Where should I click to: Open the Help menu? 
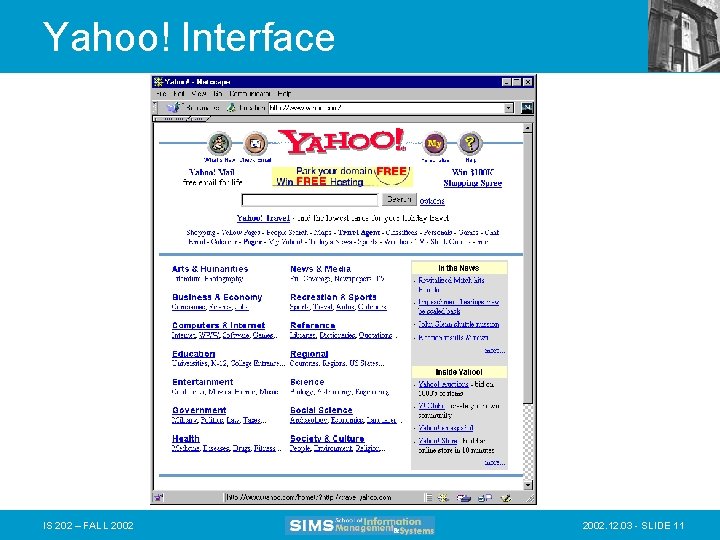tap(284, 94)
